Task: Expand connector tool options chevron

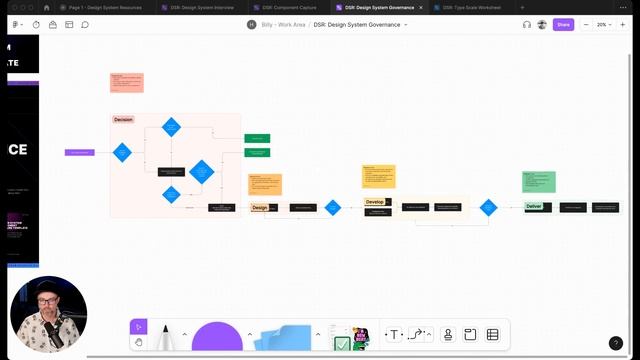Action: (429, 334)
